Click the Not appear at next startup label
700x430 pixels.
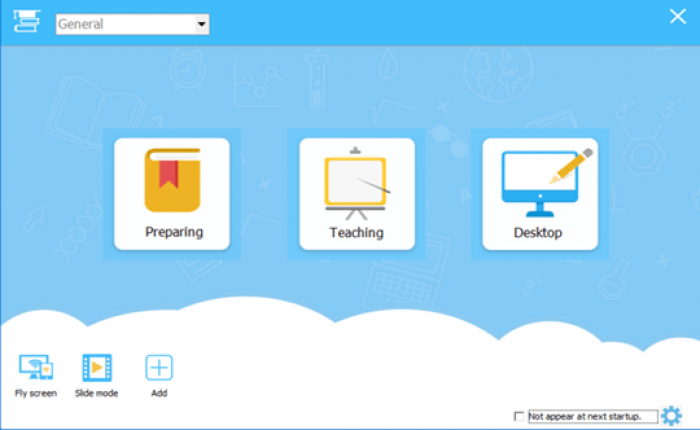click(585, 416)
